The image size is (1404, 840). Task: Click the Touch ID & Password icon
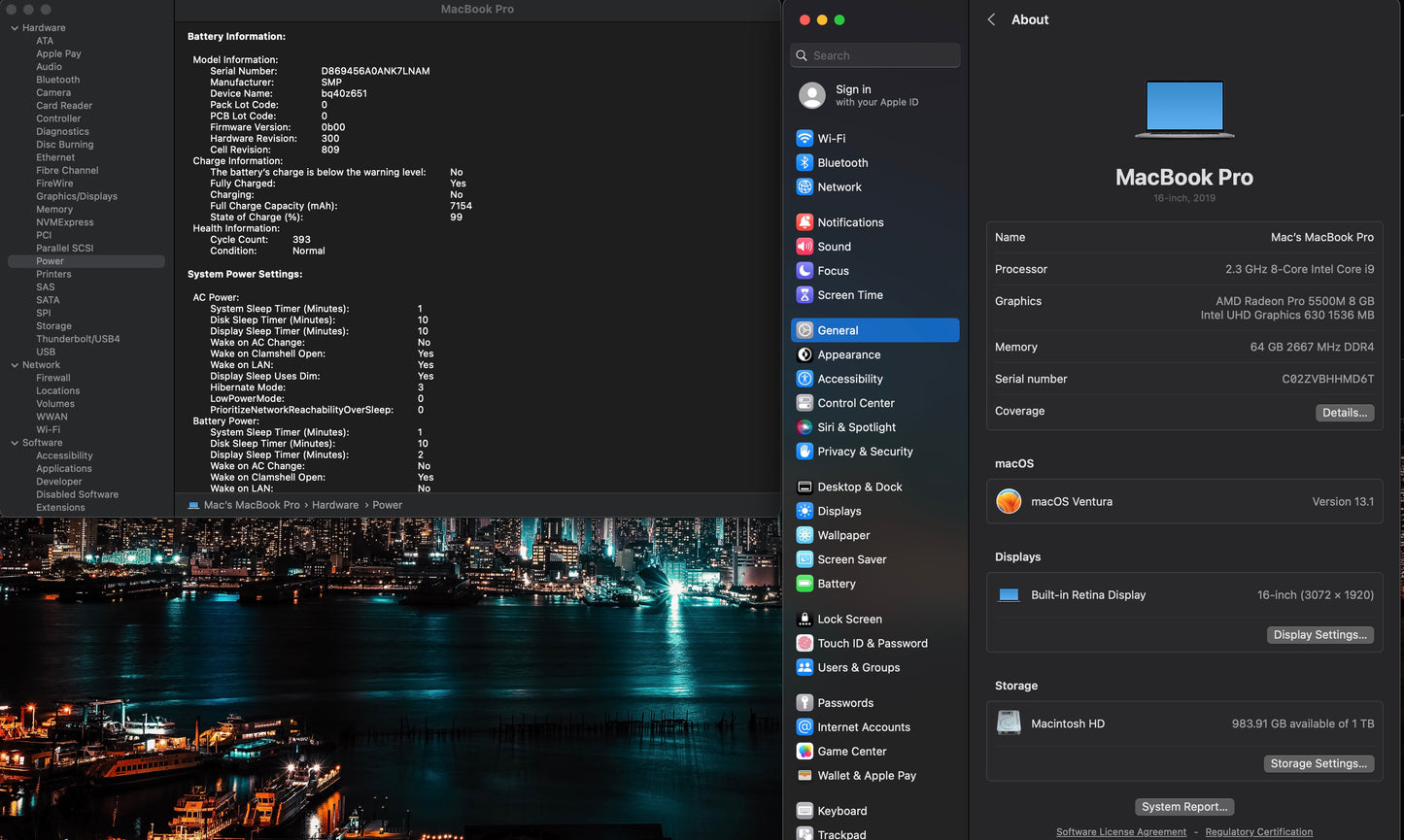coord(805,643)
